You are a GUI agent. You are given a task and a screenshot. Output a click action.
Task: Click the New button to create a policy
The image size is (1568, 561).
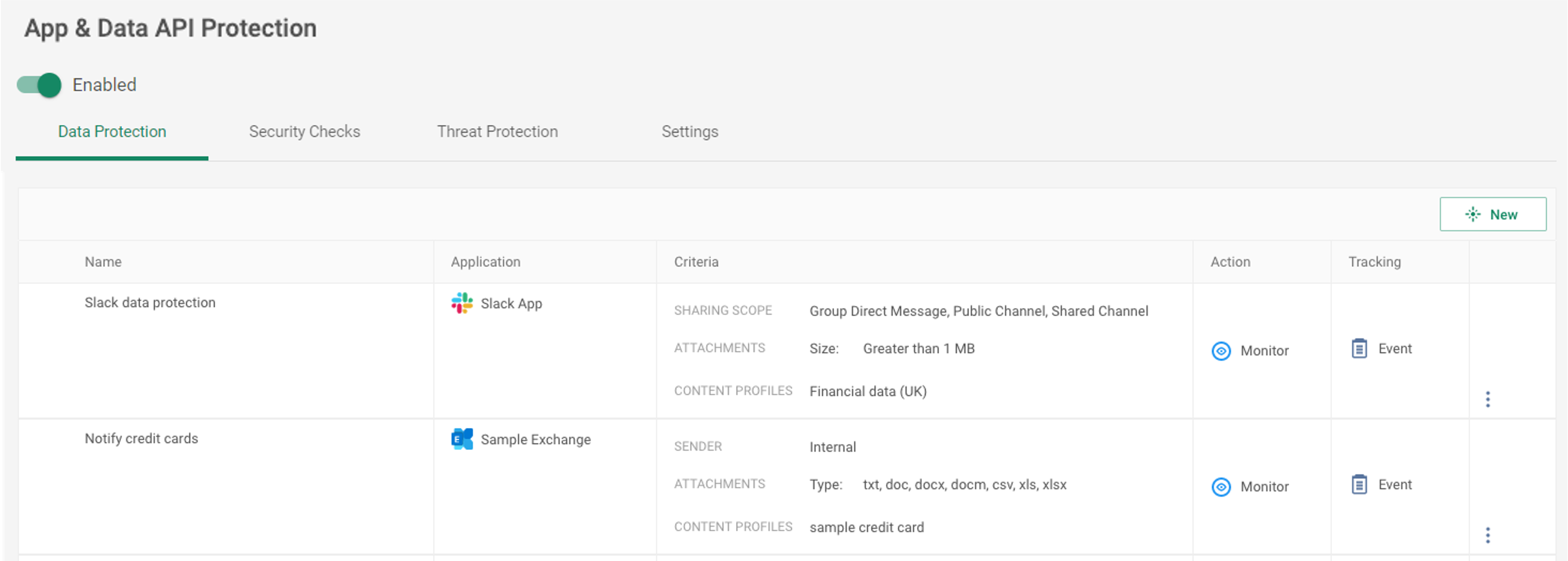point(1493,214)
